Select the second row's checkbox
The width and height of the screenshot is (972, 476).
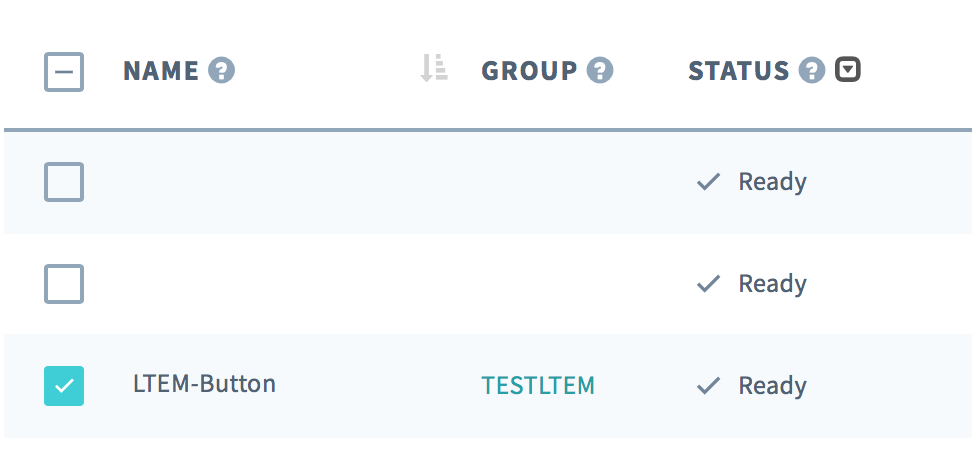pyautogui.click(x=64, y=284)
